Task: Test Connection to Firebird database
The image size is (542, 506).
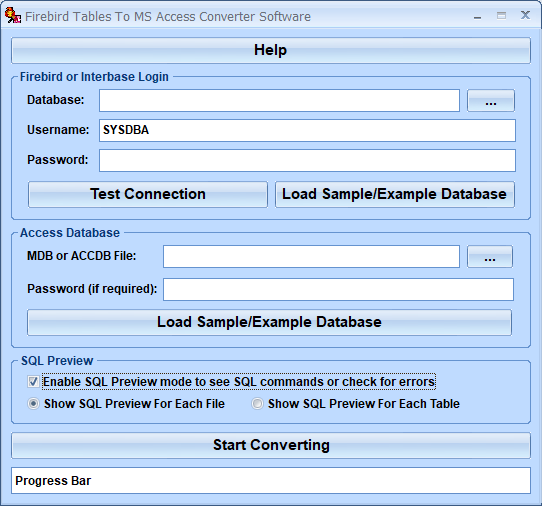Action: coord(148,194)
